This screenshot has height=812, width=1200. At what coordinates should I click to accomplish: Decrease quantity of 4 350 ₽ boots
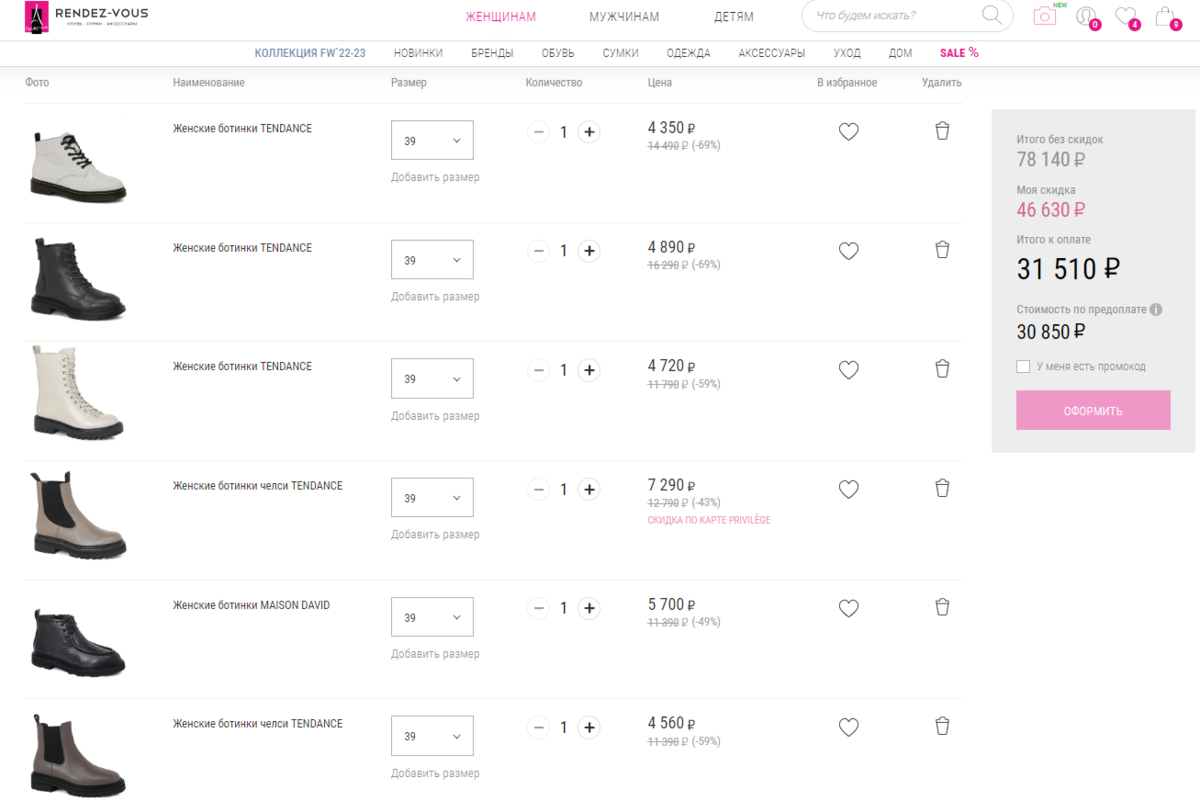click(x=539, y=132)
